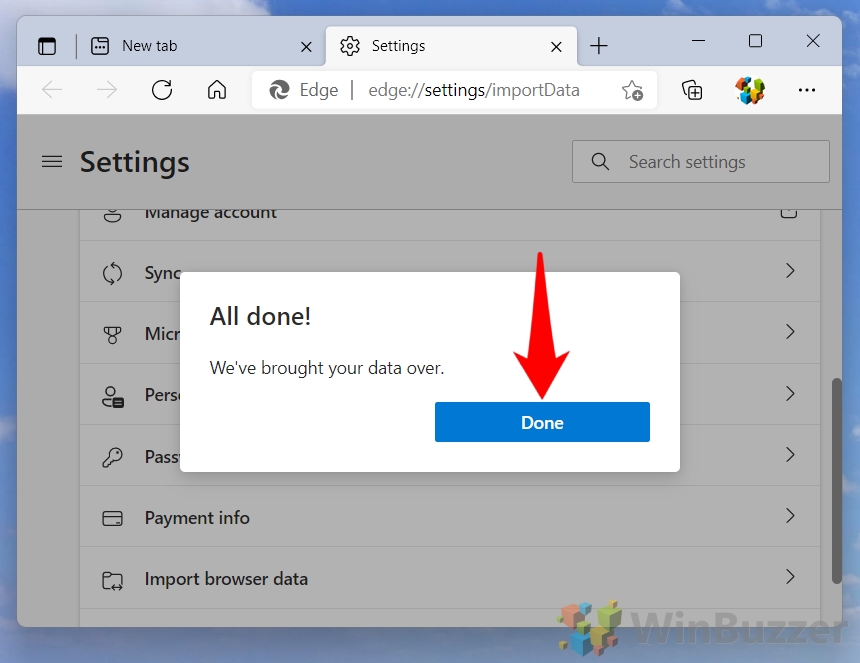This screenshot has height=663, width=860.
Task: Expand the Personal info row chevron
Action: coord(790,393)
